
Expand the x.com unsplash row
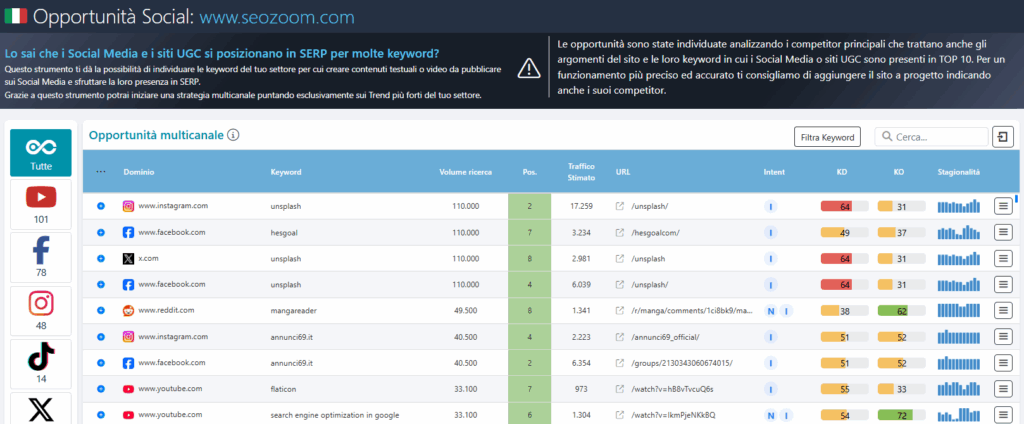click(x=101, y=258)
